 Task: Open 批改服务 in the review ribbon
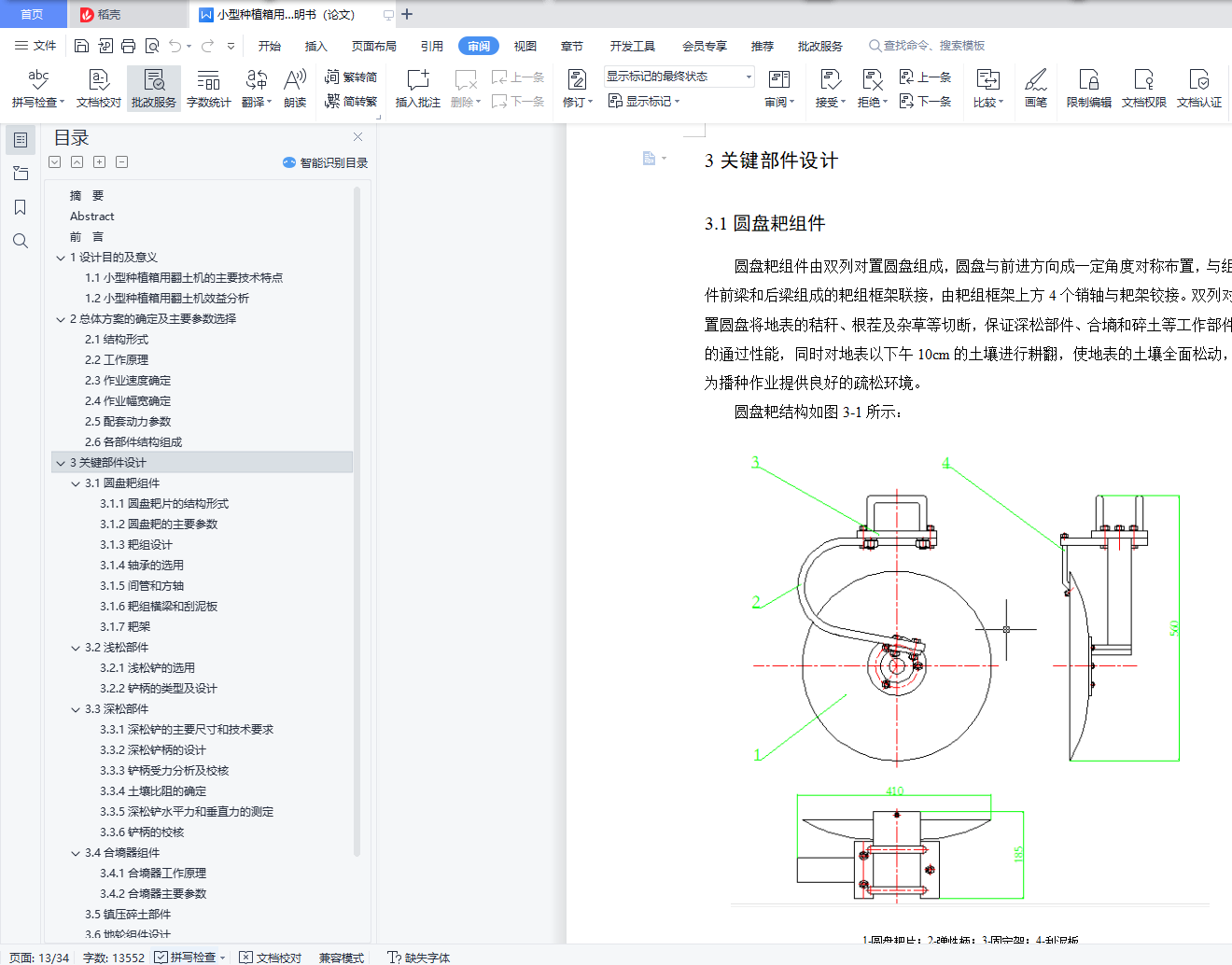(x=154, y=89)
